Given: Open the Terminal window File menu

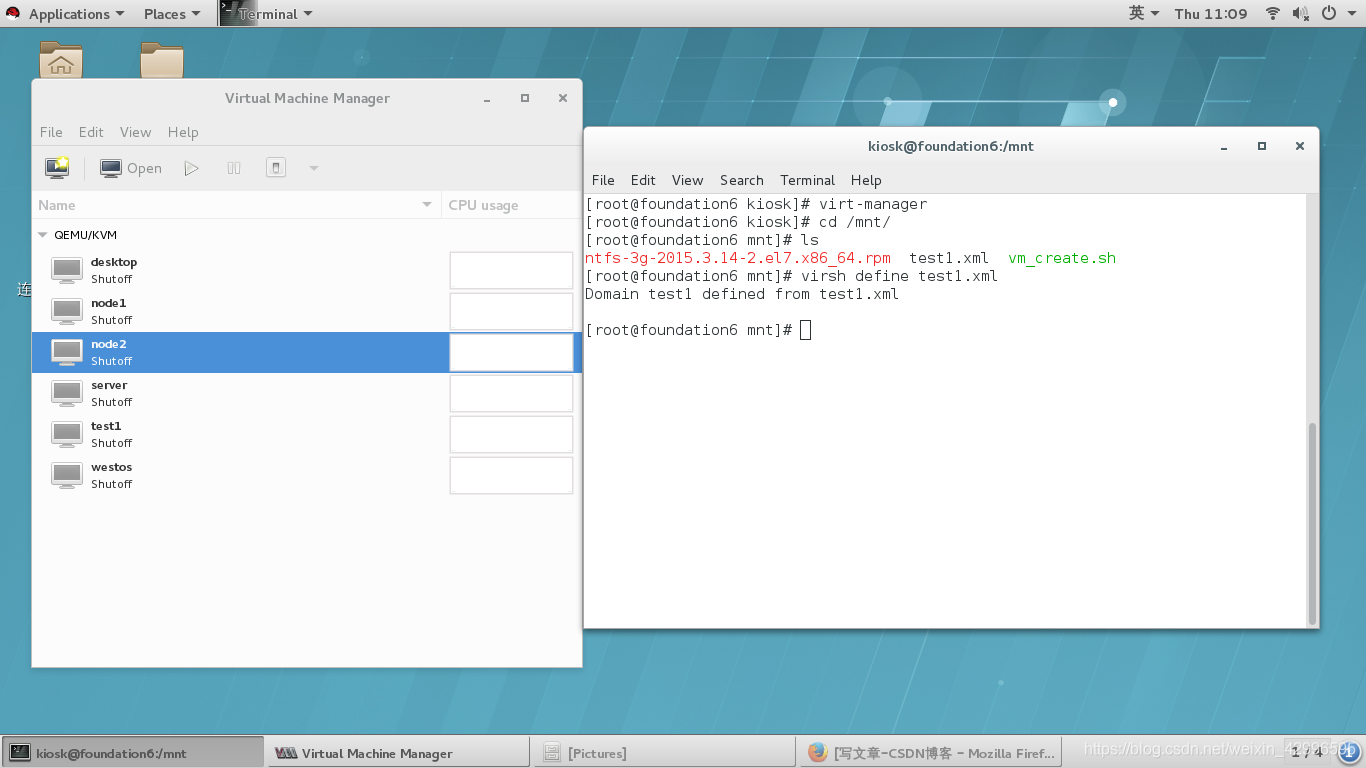Looking at the screenshot, I should [603, 180].
